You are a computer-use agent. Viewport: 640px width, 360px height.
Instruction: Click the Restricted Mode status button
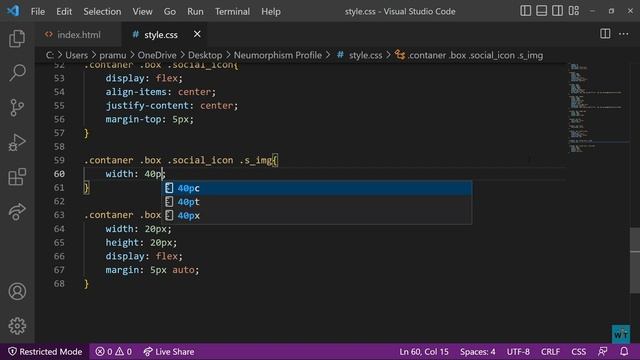[x=45, y=351]
